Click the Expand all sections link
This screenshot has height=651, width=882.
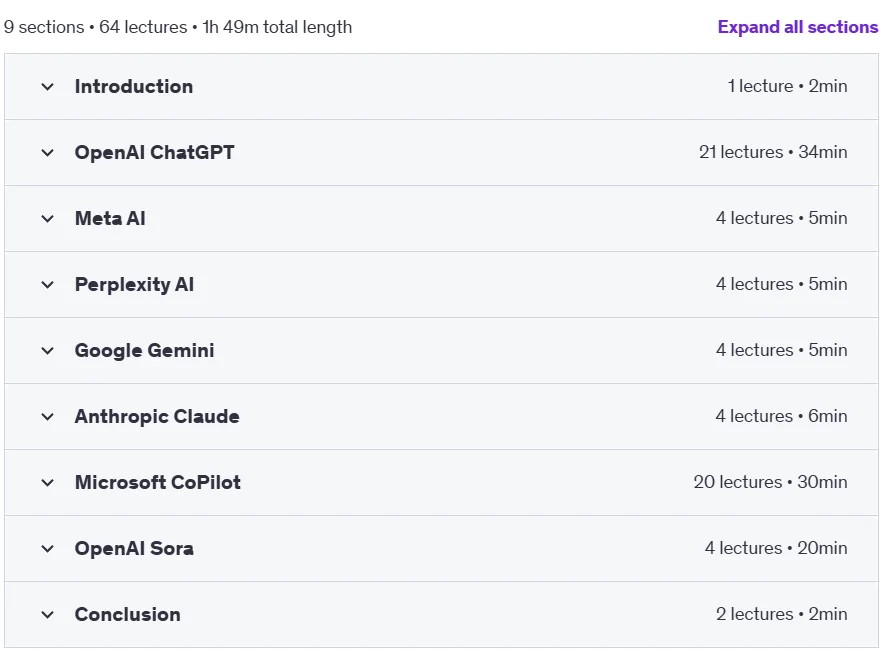[798, 27]
